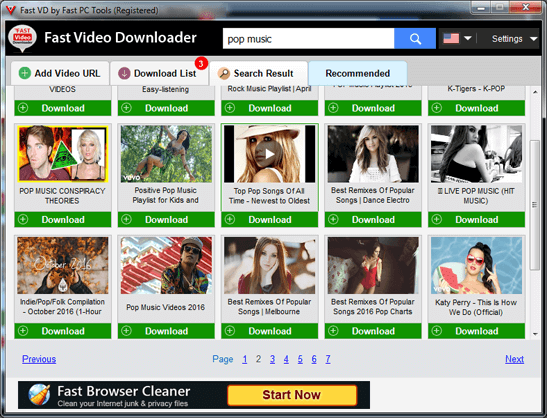Open the LIVE POP MUSIC thumbnail
This screenshot has width=547, height=418.
pos(477,154)
